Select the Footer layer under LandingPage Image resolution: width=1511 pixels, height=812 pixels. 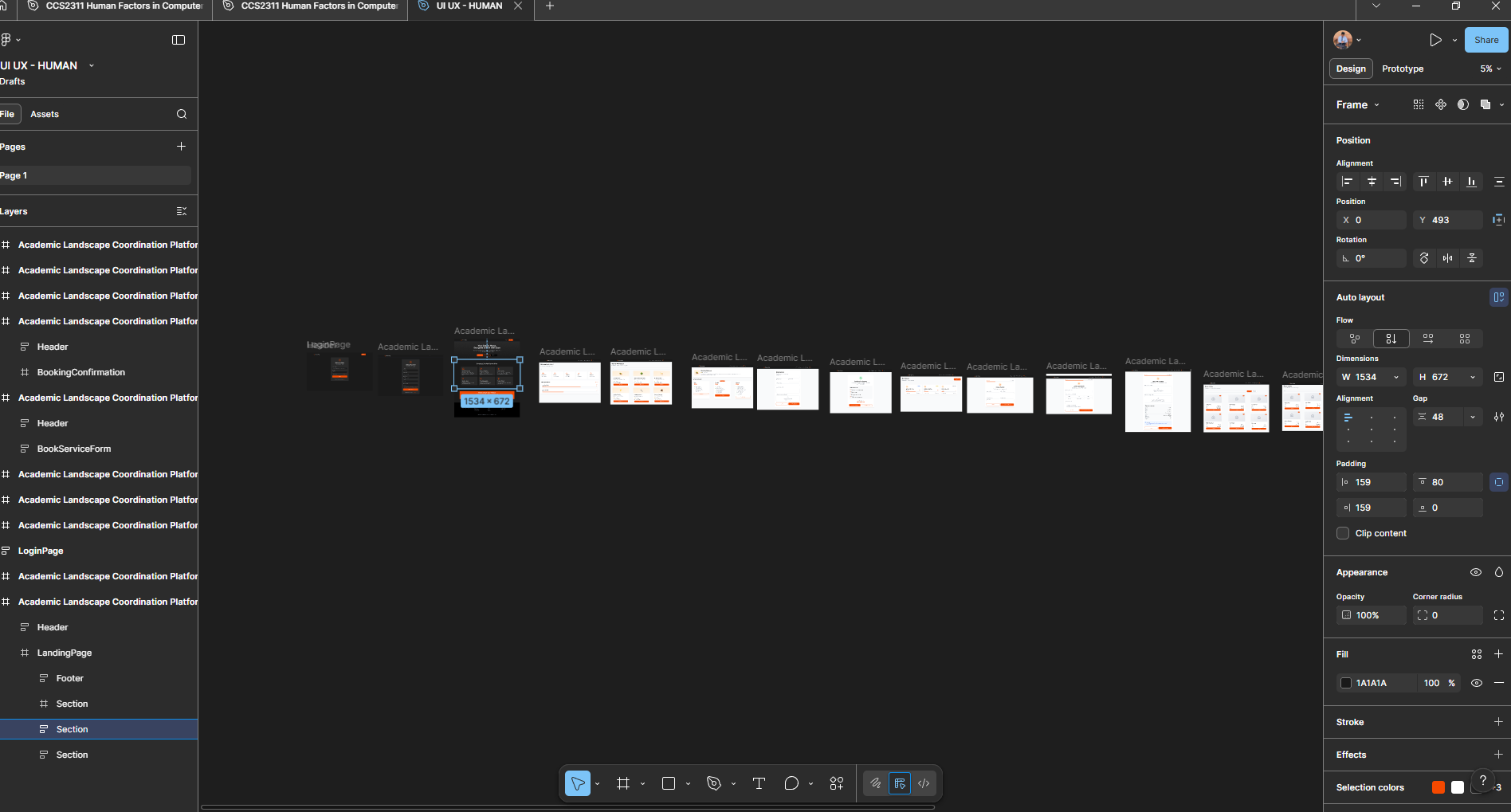pos(71,677)
